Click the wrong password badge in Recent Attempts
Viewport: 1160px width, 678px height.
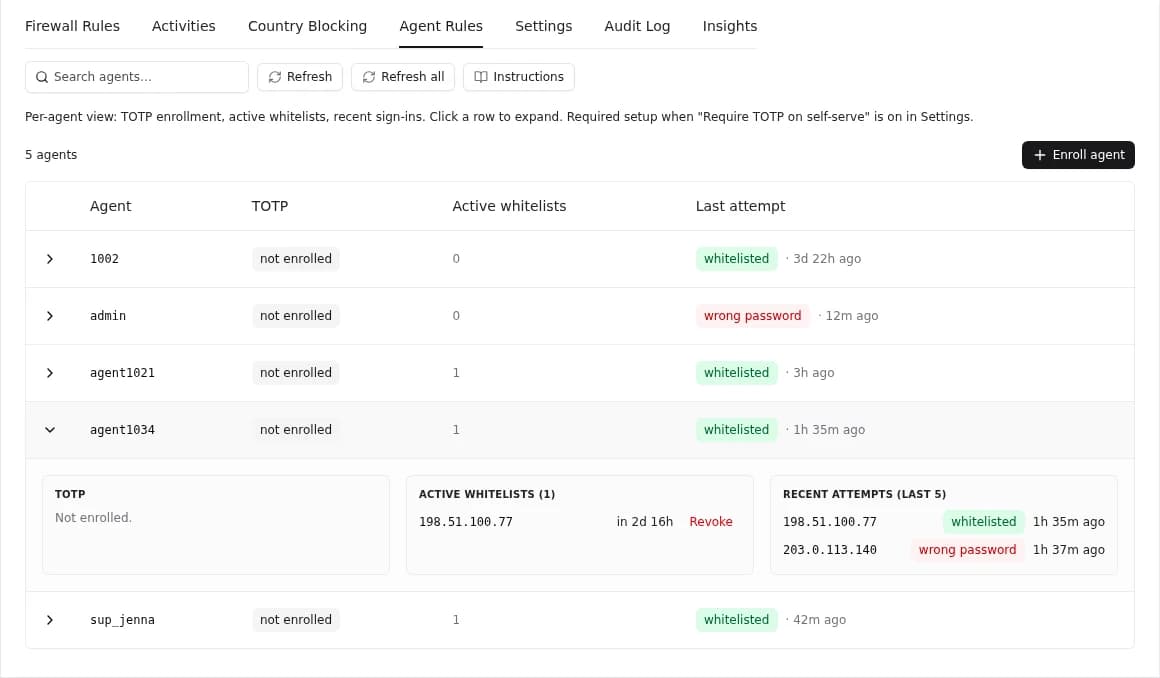pyautogui.click(x=967, y=550)
